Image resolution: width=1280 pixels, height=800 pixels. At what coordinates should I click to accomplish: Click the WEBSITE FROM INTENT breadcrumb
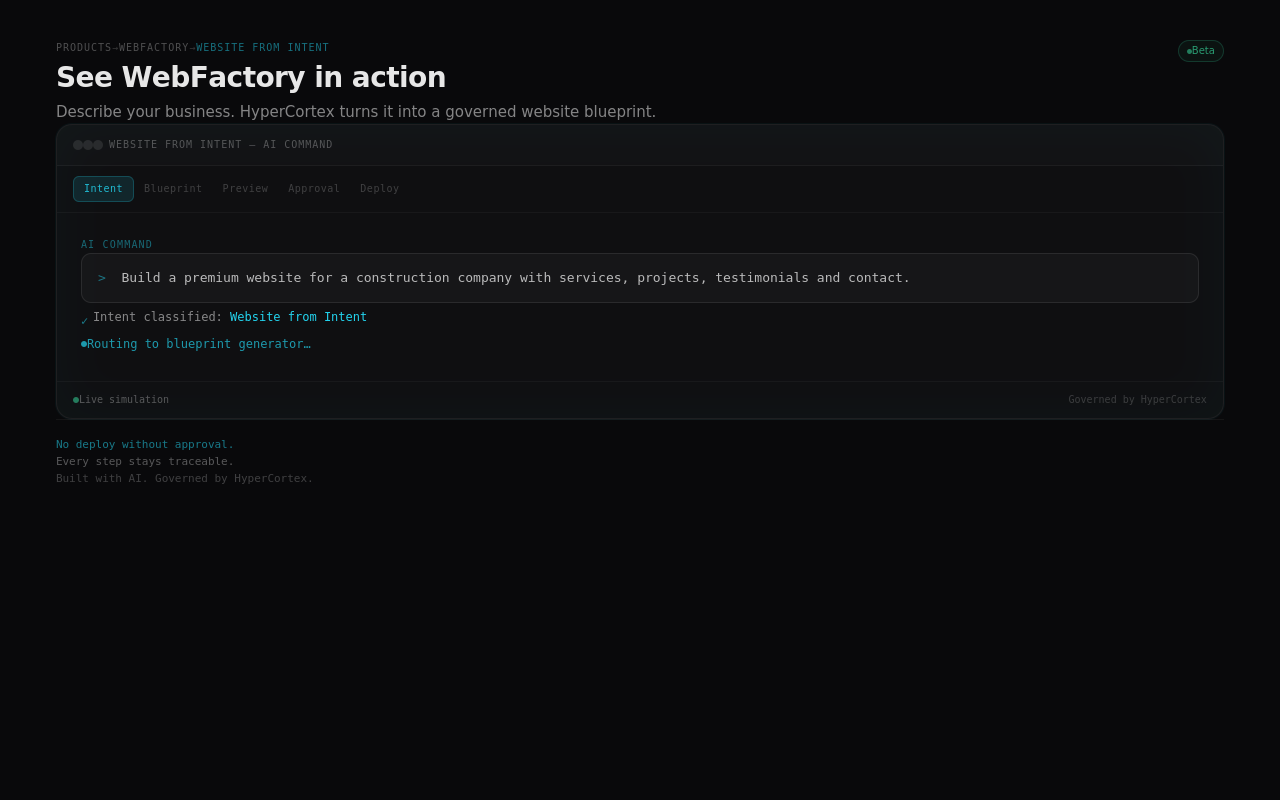click(262, 48)
